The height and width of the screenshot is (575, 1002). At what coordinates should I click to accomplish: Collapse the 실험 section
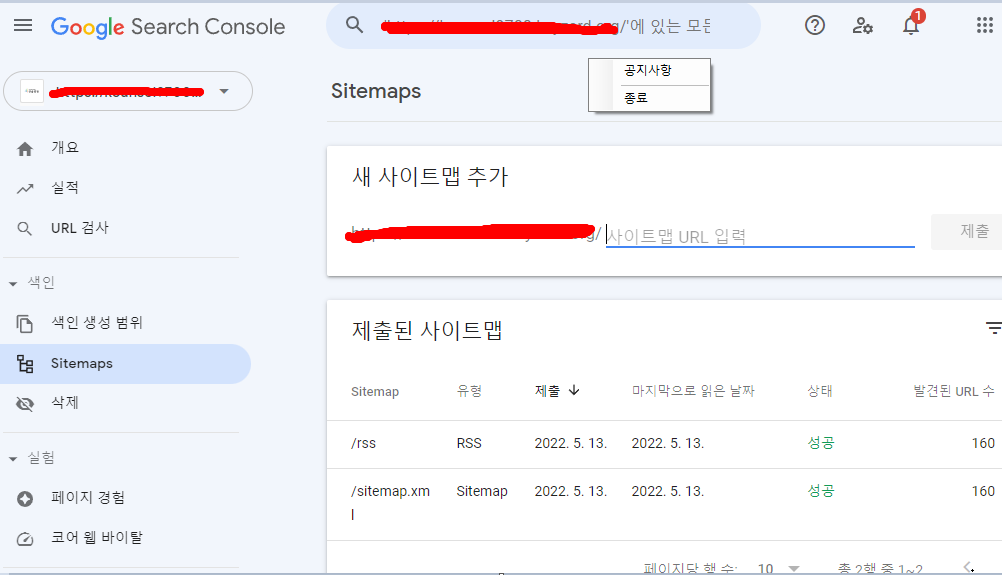pyautogui.click(x=13, y=459)
